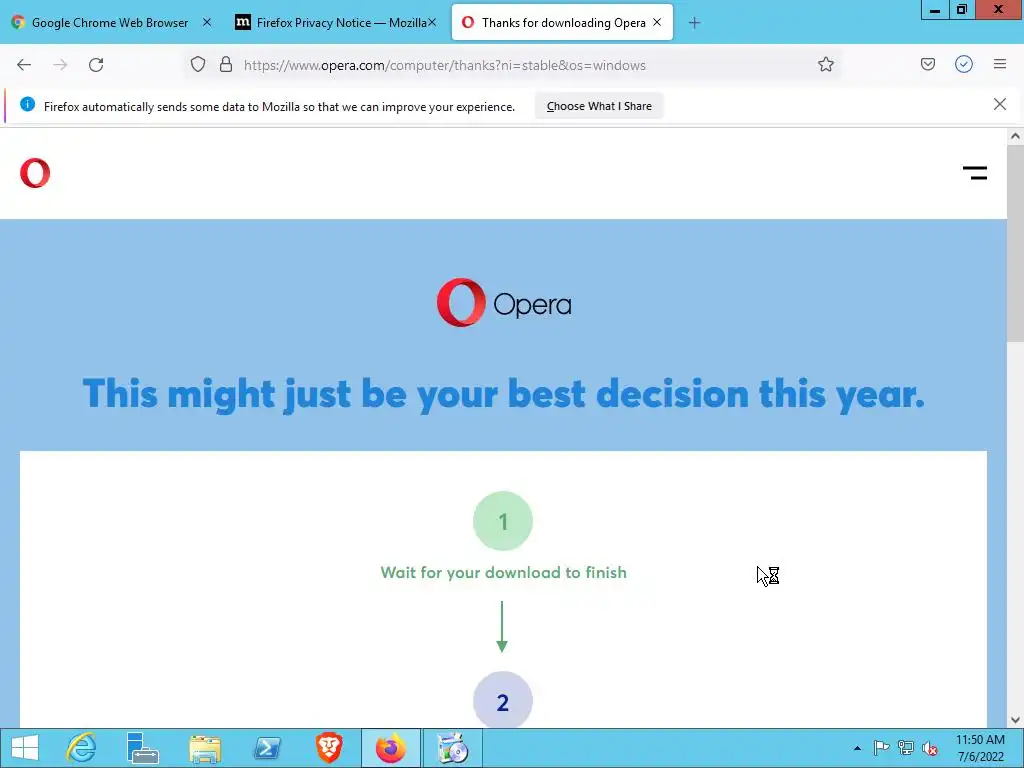Click the page scrollbar down arrow
The image size is (1024, 768).
point(1015,720)
